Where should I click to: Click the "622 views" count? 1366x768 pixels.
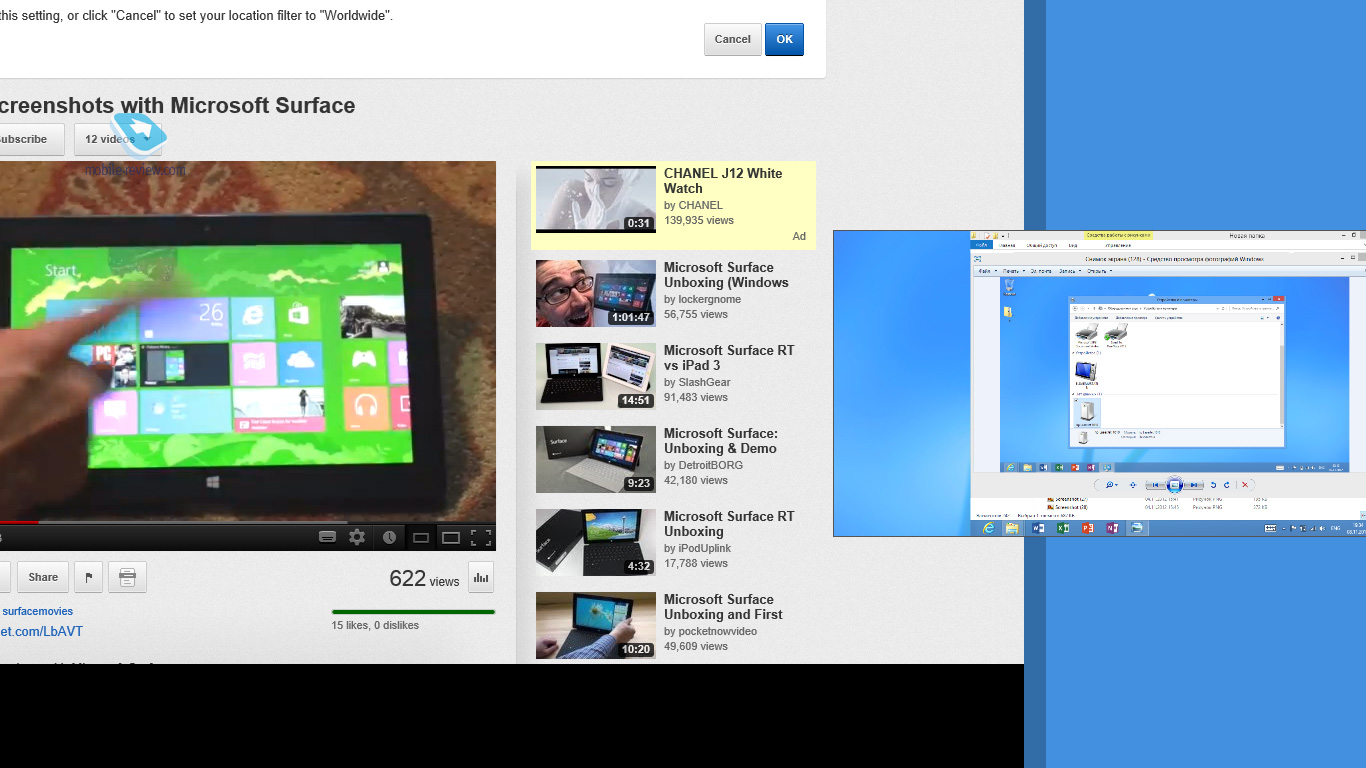[424, 578]
